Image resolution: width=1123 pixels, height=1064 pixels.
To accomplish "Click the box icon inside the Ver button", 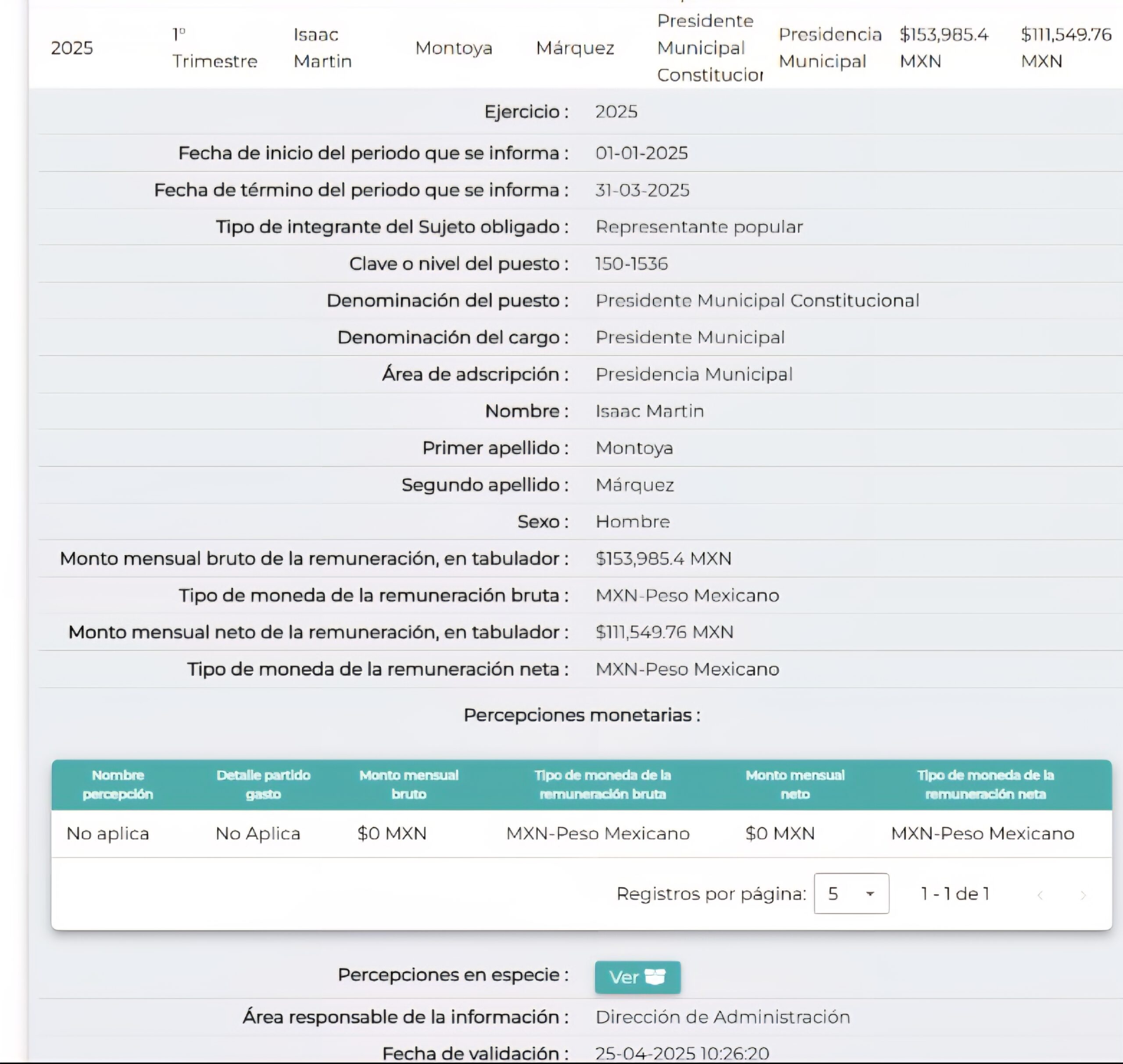I will (x=654, y=977).
